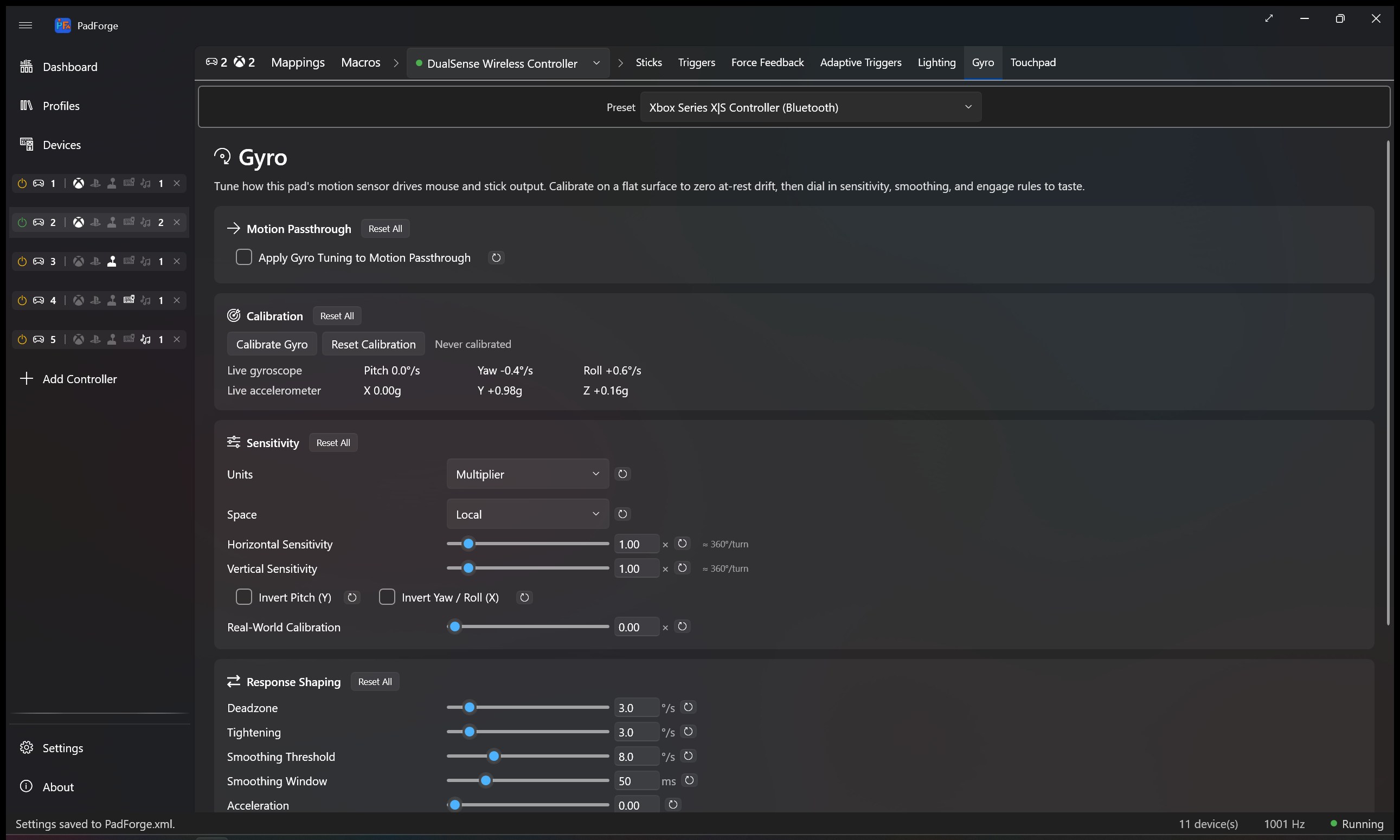1400x840 pixels.
Task: Reset the Space setting to default
Action: tap(622, 514)
